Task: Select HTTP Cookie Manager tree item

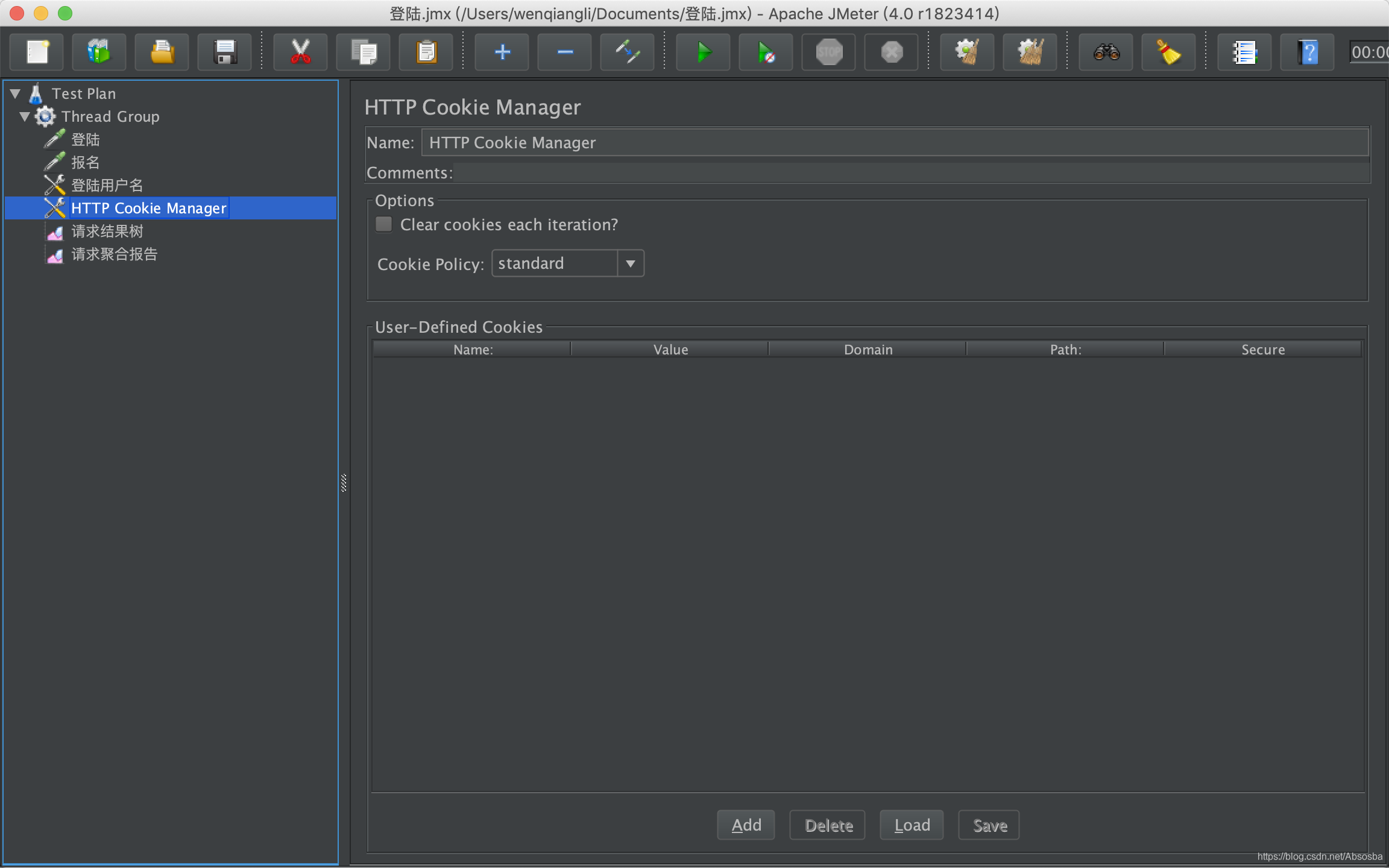Action: [x=148, y=208]
